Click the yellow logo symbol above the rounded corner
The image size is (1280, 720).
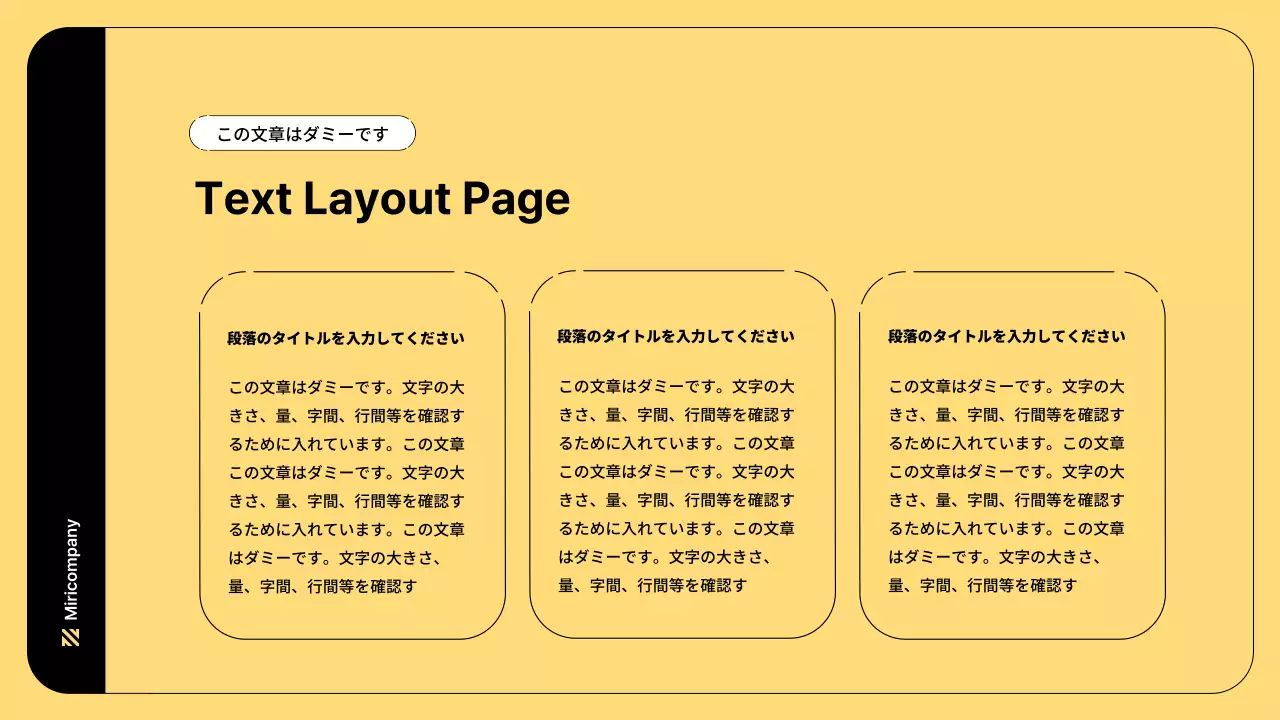click(69, 637)
